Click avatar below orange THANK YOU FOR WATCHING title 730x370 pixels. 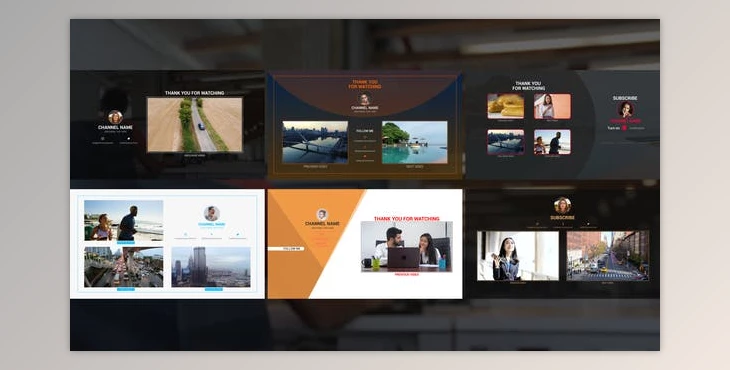point(365,99)
